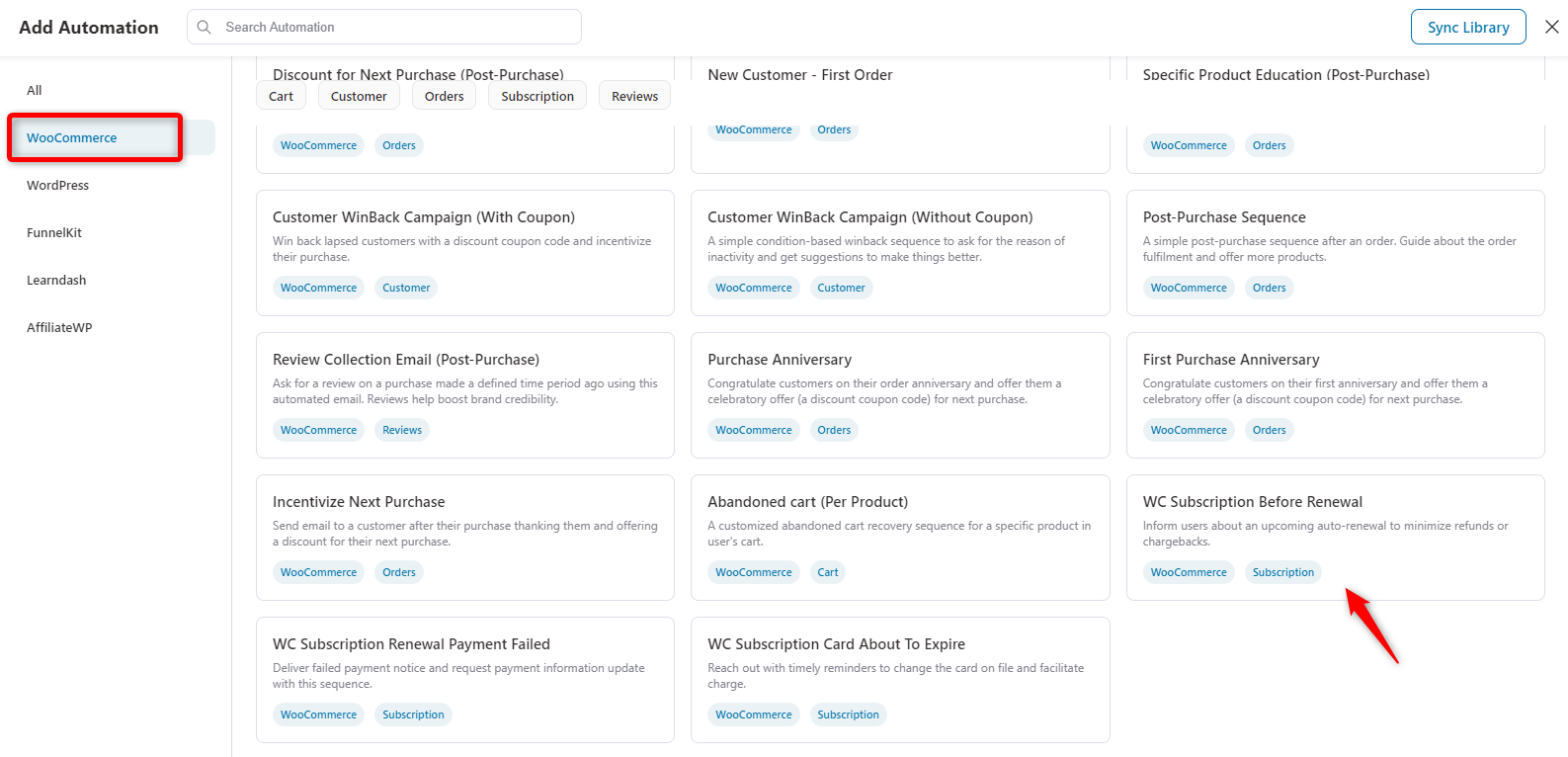Image resolution: width=1568 pixels, height=757 pixels.
Task: Click WooCommerce tag on Purchase Anniversary card
Action: coord(754,430)
